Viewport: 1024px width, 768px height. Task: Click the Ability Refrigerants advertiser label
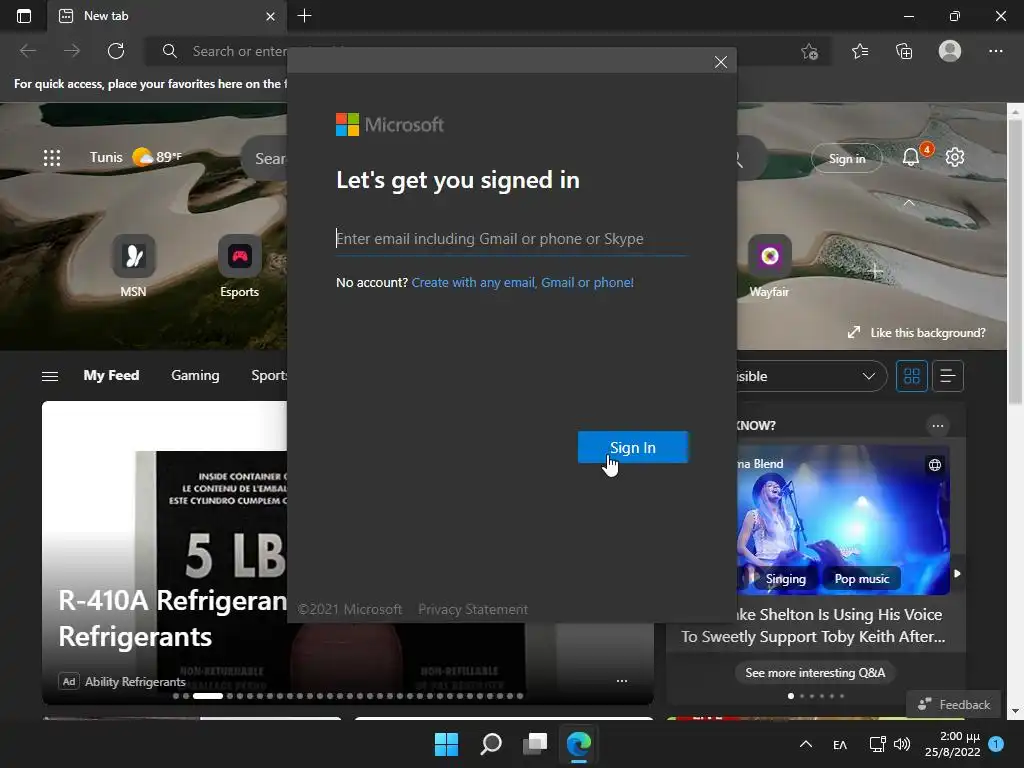(135, 682)
